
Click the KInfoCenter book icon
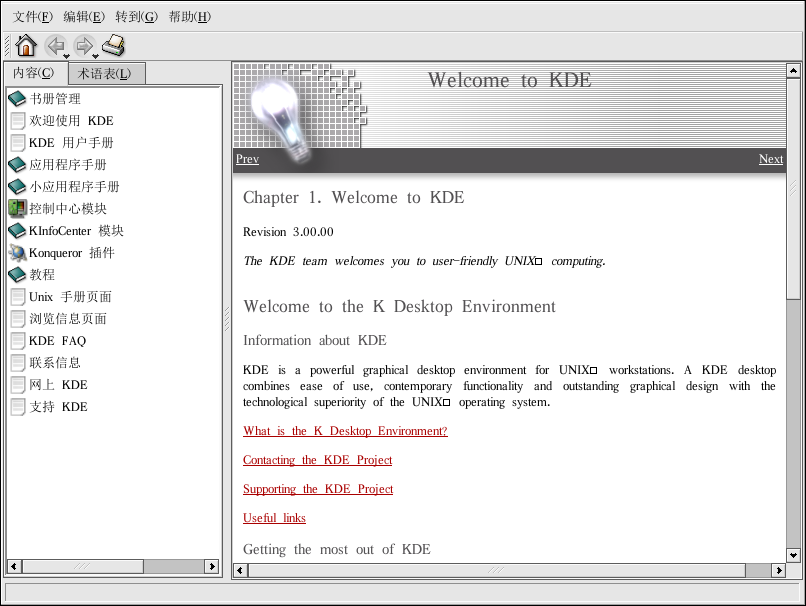pyautogui.click(x=17, y=231)
